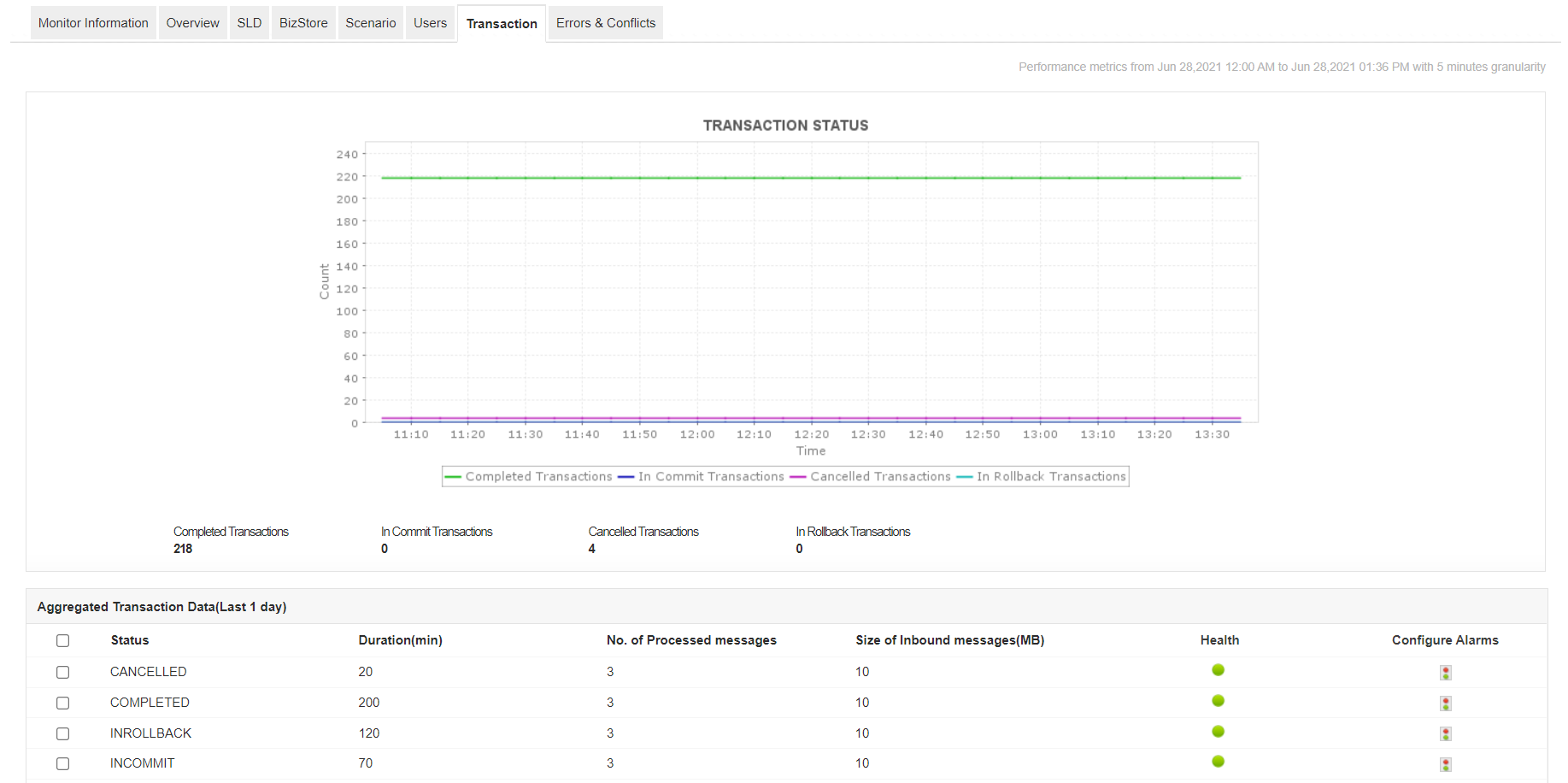
Task: Open alarm configuration for COMPLETED row
Action: [1445, 704]
